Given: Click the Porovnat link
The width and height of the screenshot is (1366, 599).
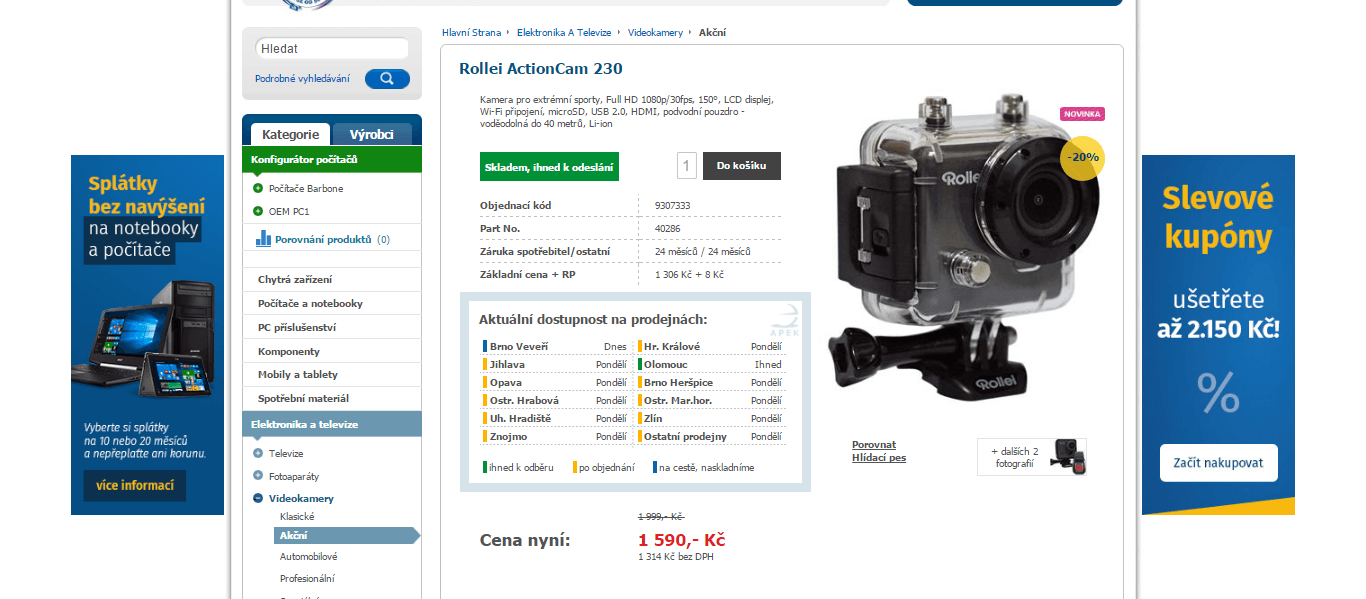Looking at the screenshot, I should click(x=874, y=444).
